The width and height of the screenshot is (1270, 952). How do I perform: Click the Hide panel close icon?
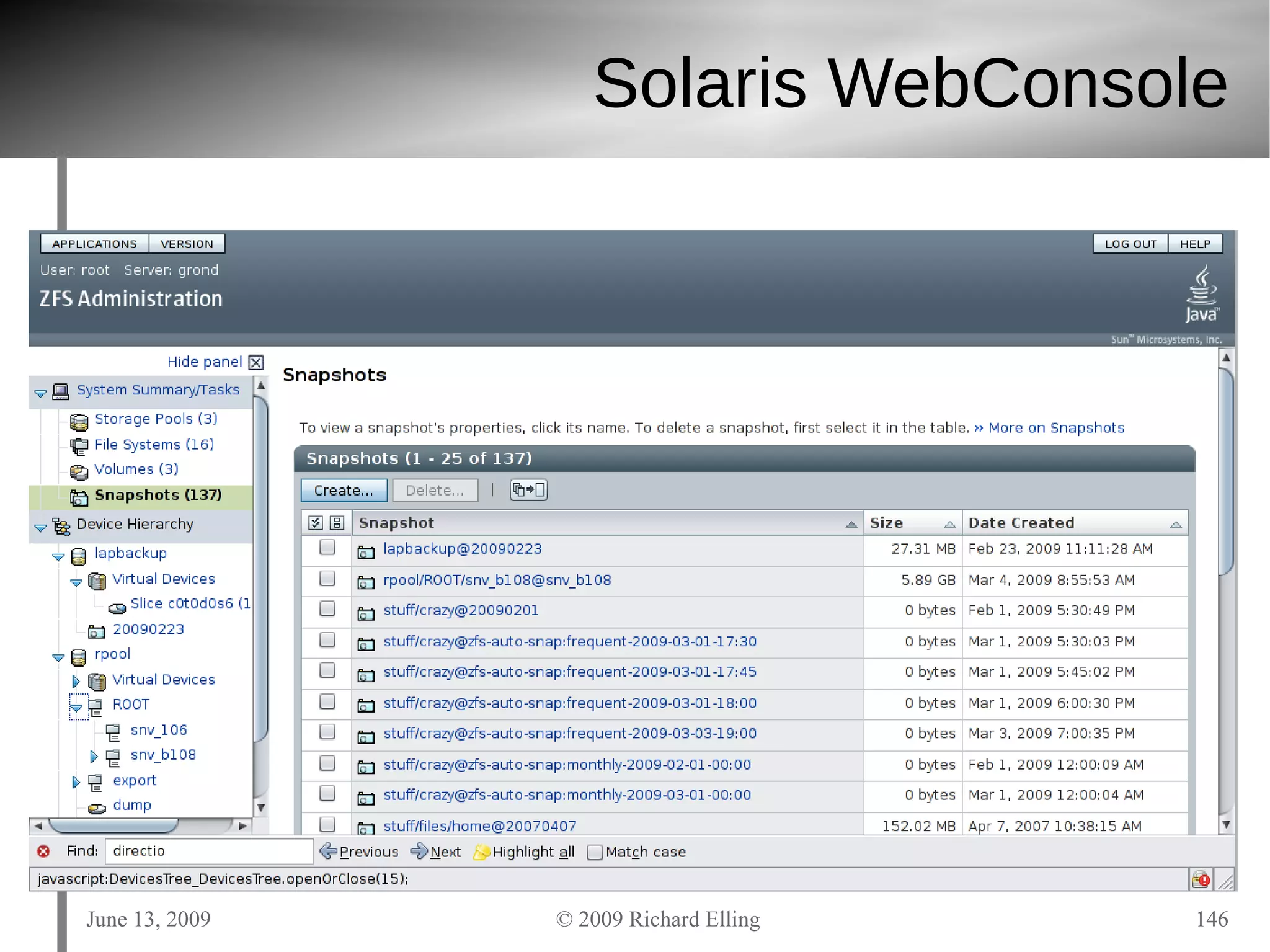coord(256,362)
